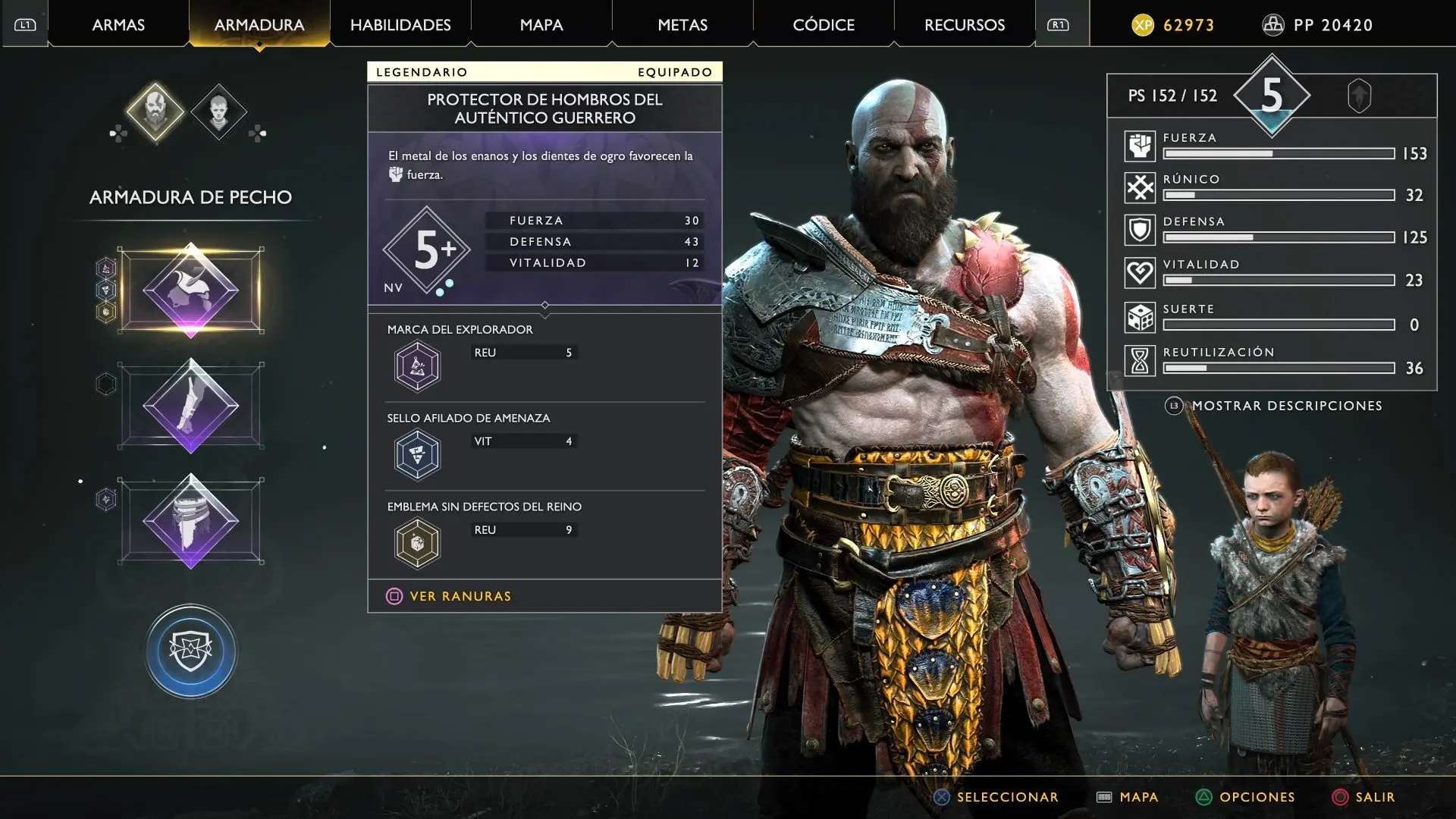
Task: Select the waist armor belt slot
Action: (191, 521)
